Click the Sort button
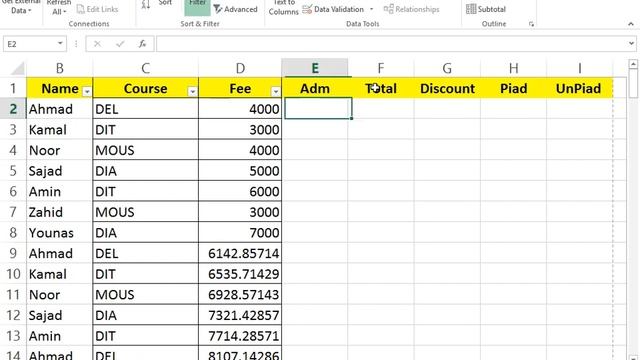This screenshot has width=640, height=360. (x=165, y=3)
